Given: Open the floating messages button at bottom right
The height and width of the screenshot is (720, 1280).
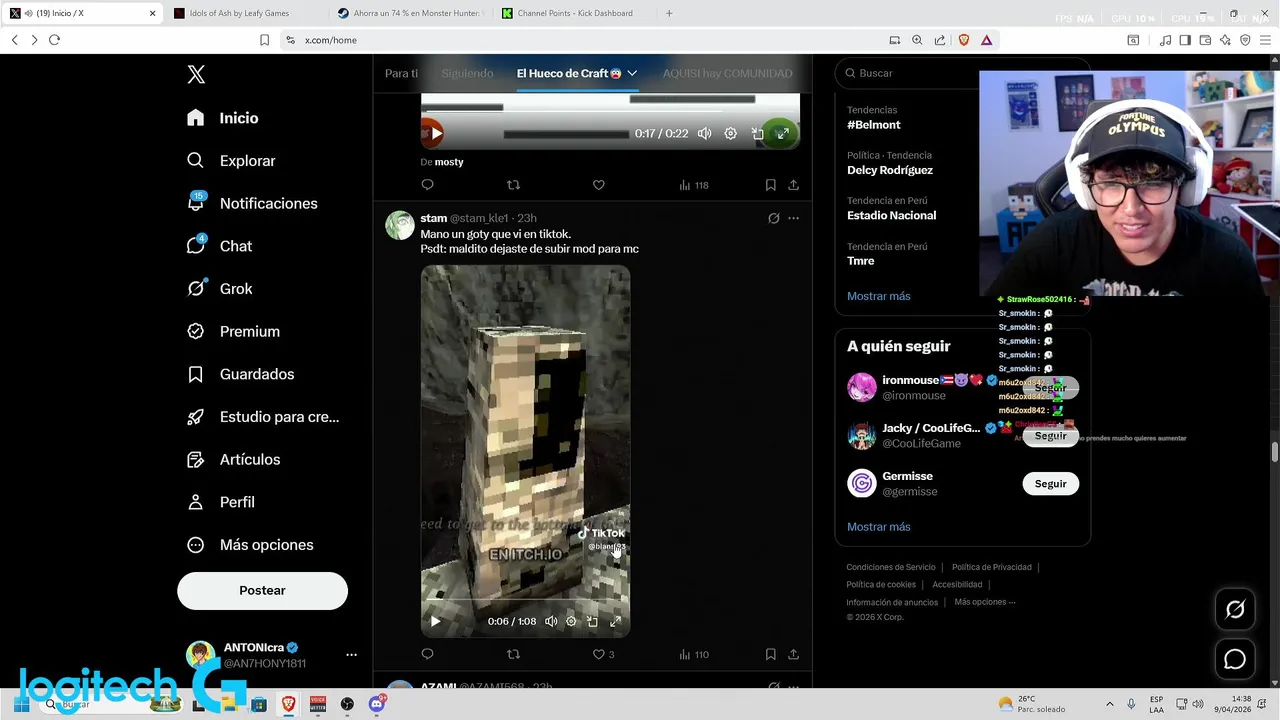Looking at the screenshot, I should [1235, 659].
